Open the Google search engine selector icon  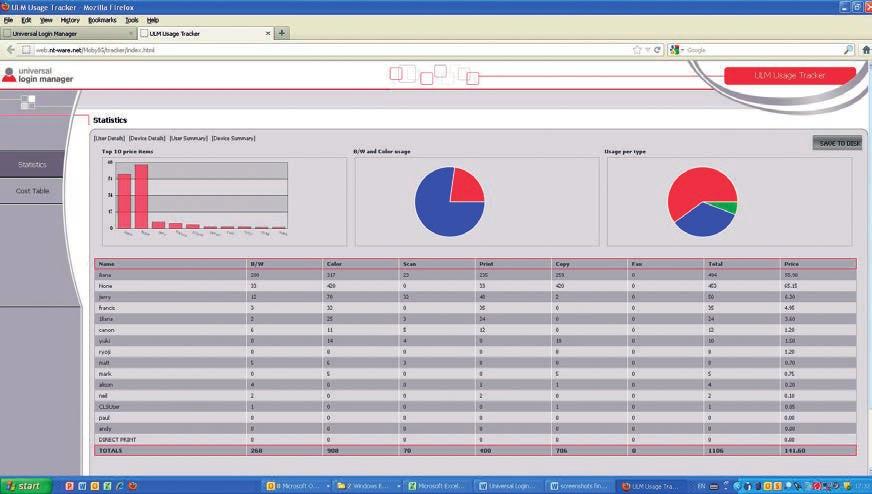point(675,50)
